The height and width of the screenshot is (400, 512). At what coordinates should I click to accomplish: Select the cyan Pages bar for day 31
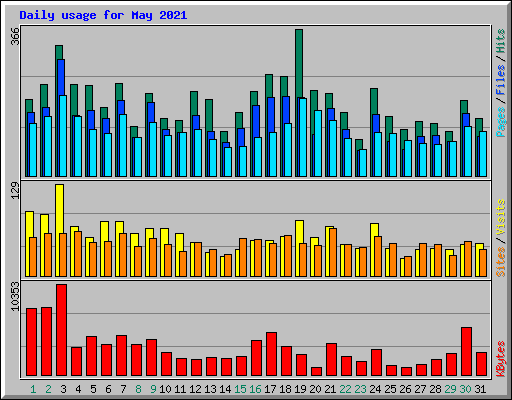pyautogui.click(x=483, y=154)
